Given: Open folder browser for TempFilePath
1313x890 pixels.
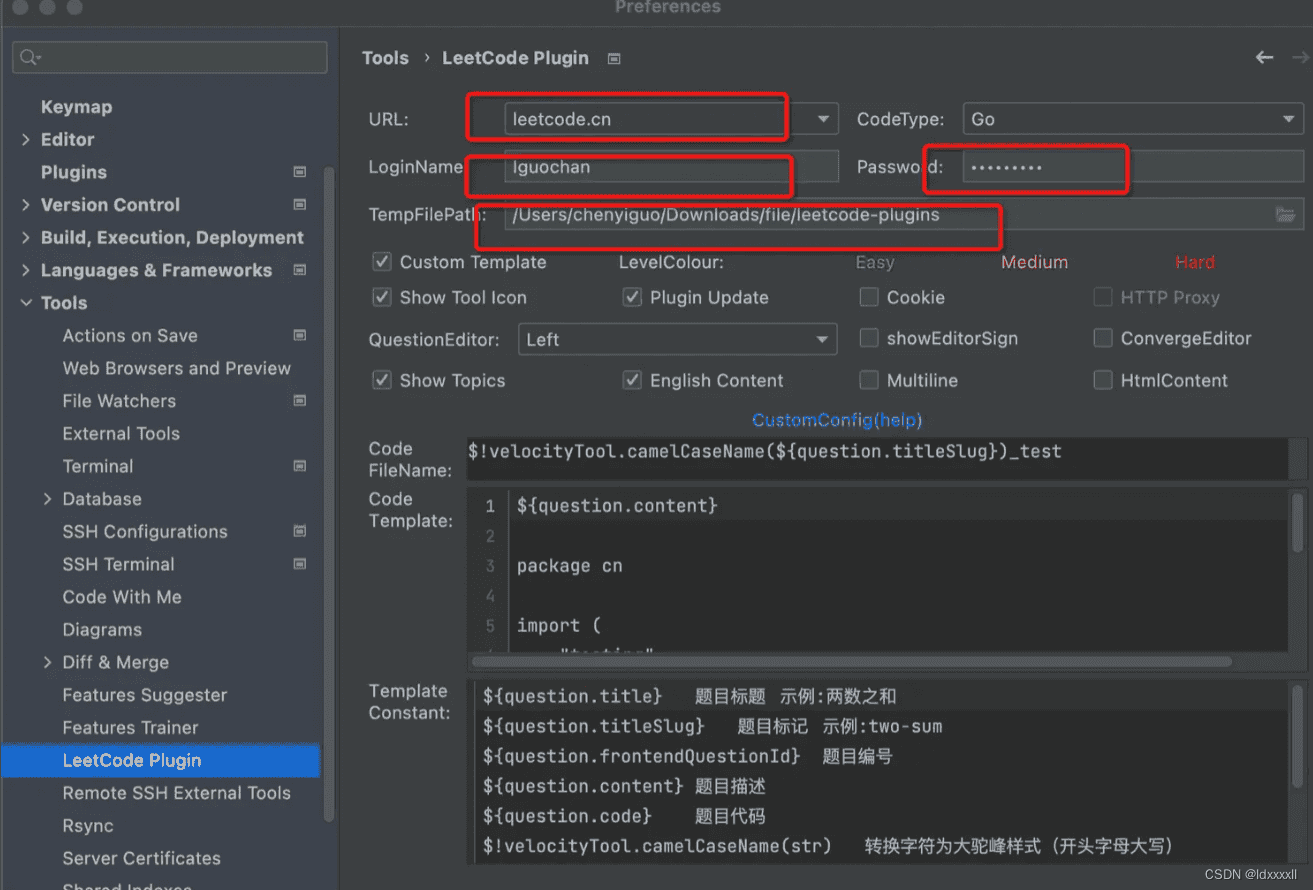Looking at the screenshot, I should (1286, 215).
